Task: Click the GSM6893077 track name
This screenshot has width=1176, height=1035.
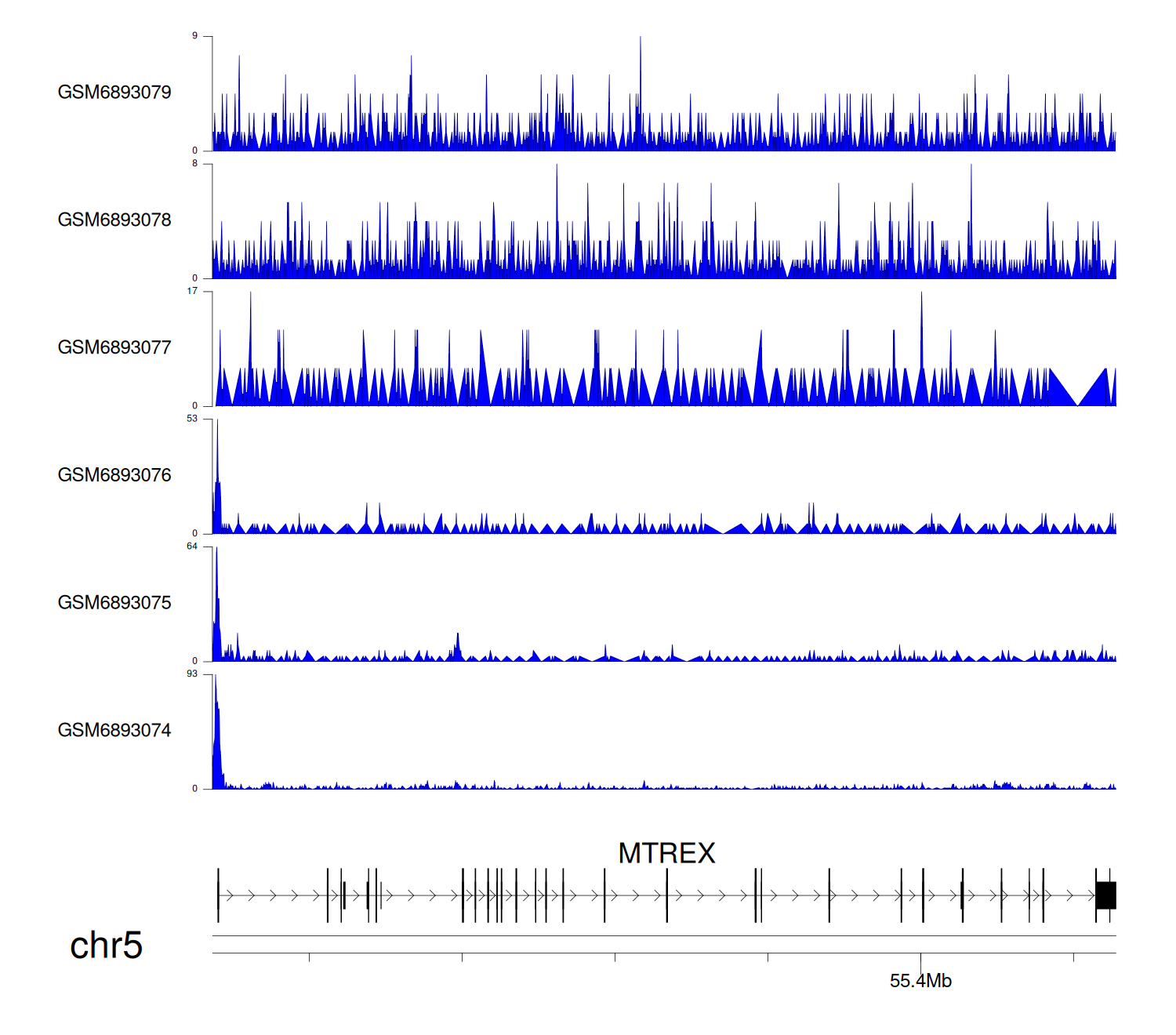Action: [114, 347]
